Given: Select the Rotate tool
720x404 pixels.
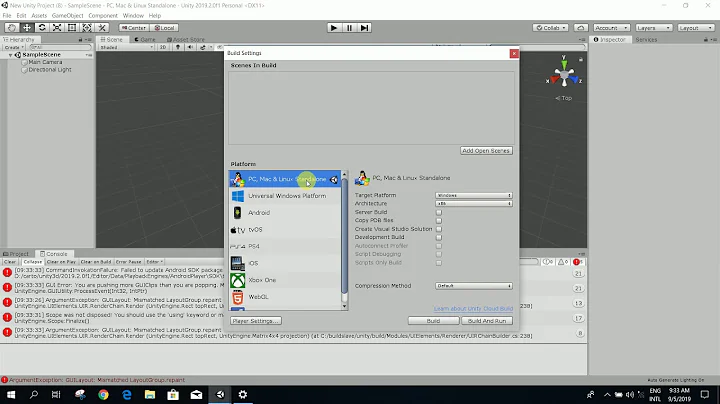Looking at the screenshot, I should pyautogui.click(x=42, y=28).
